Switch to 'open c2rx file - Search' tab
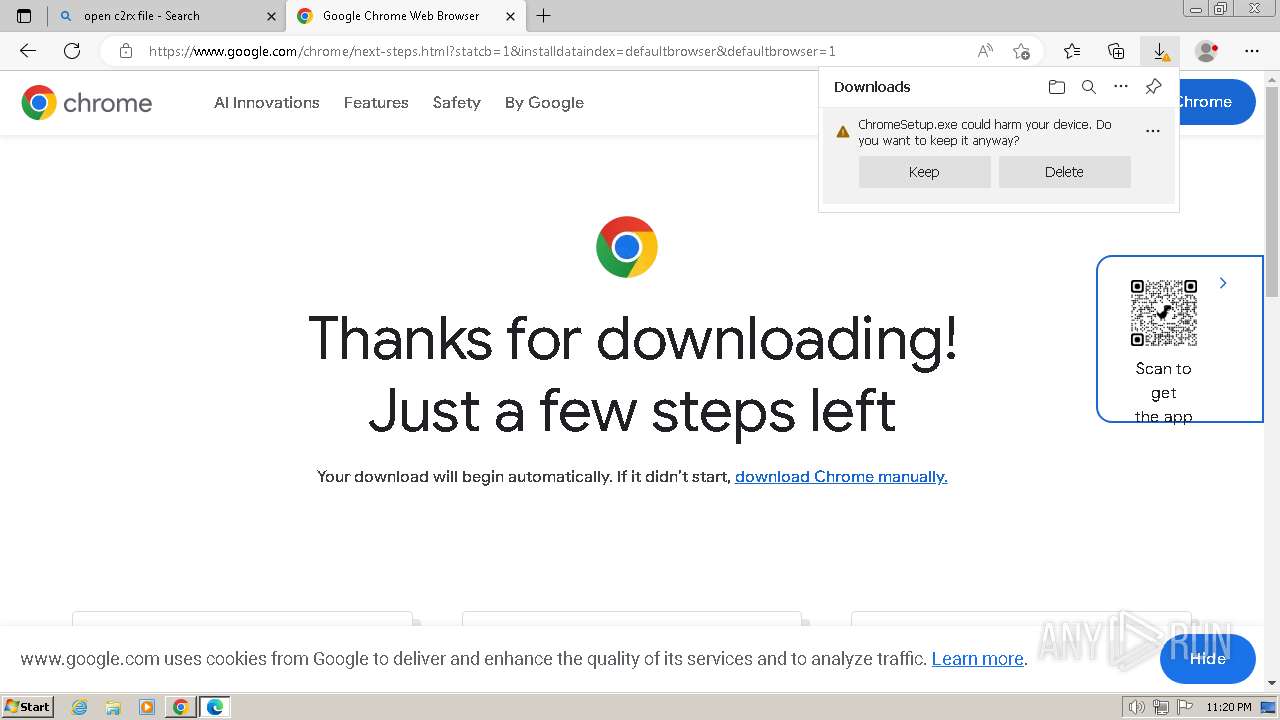Viewport: 1280px width, 720px height. [x=166, y=16]
